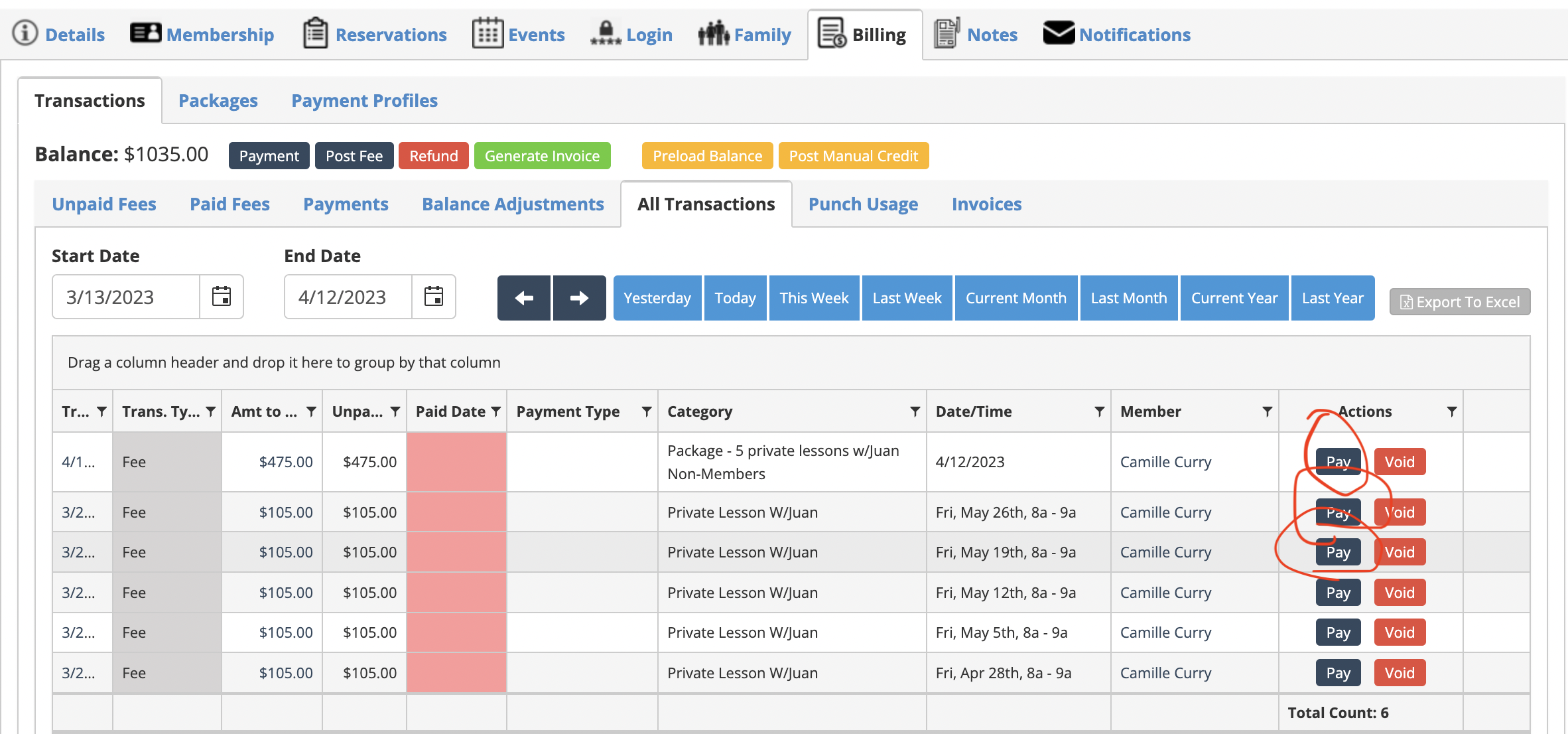Go to previous date range arrow
Screen dimensions: 1568x734
click(x=524, y=298)
